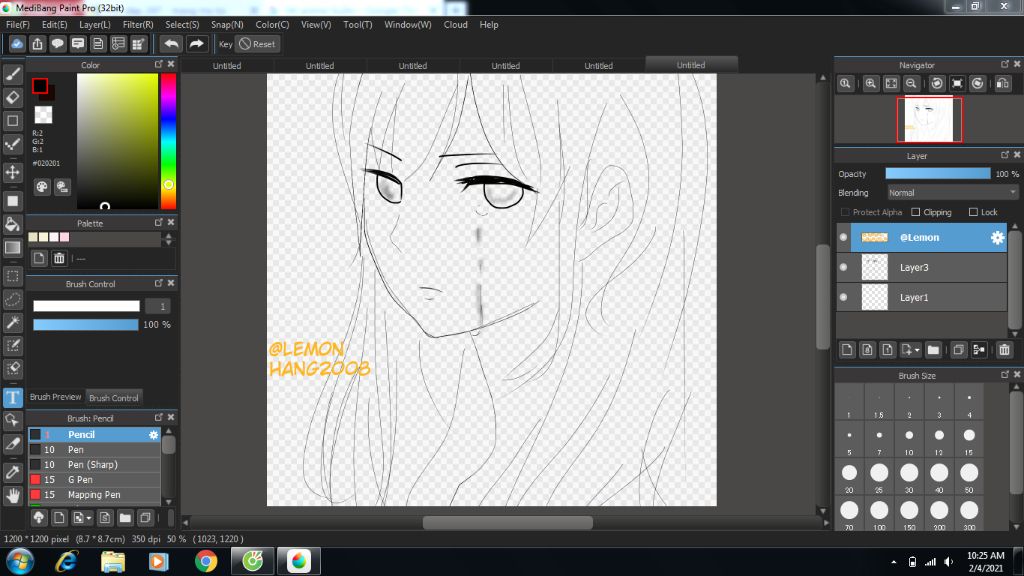Click the Redo arrow
The height and width of the screenshot is (576, 1024).
click(196, 44)
